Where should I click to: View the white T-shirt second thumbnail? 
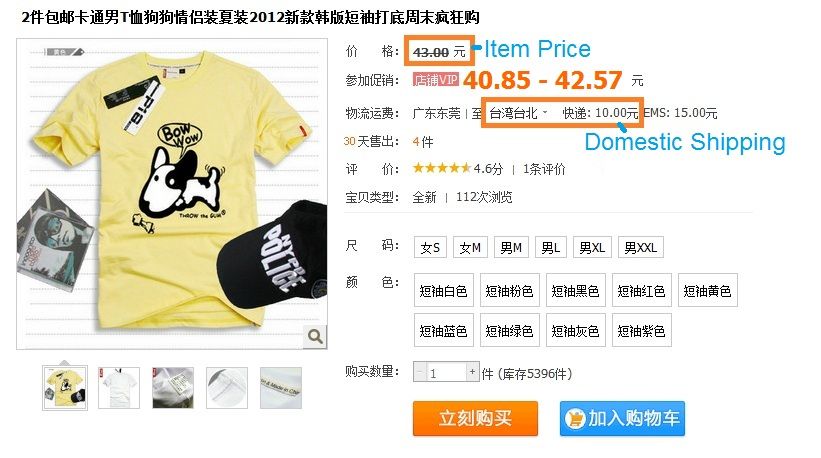click(x=119, y=388)
